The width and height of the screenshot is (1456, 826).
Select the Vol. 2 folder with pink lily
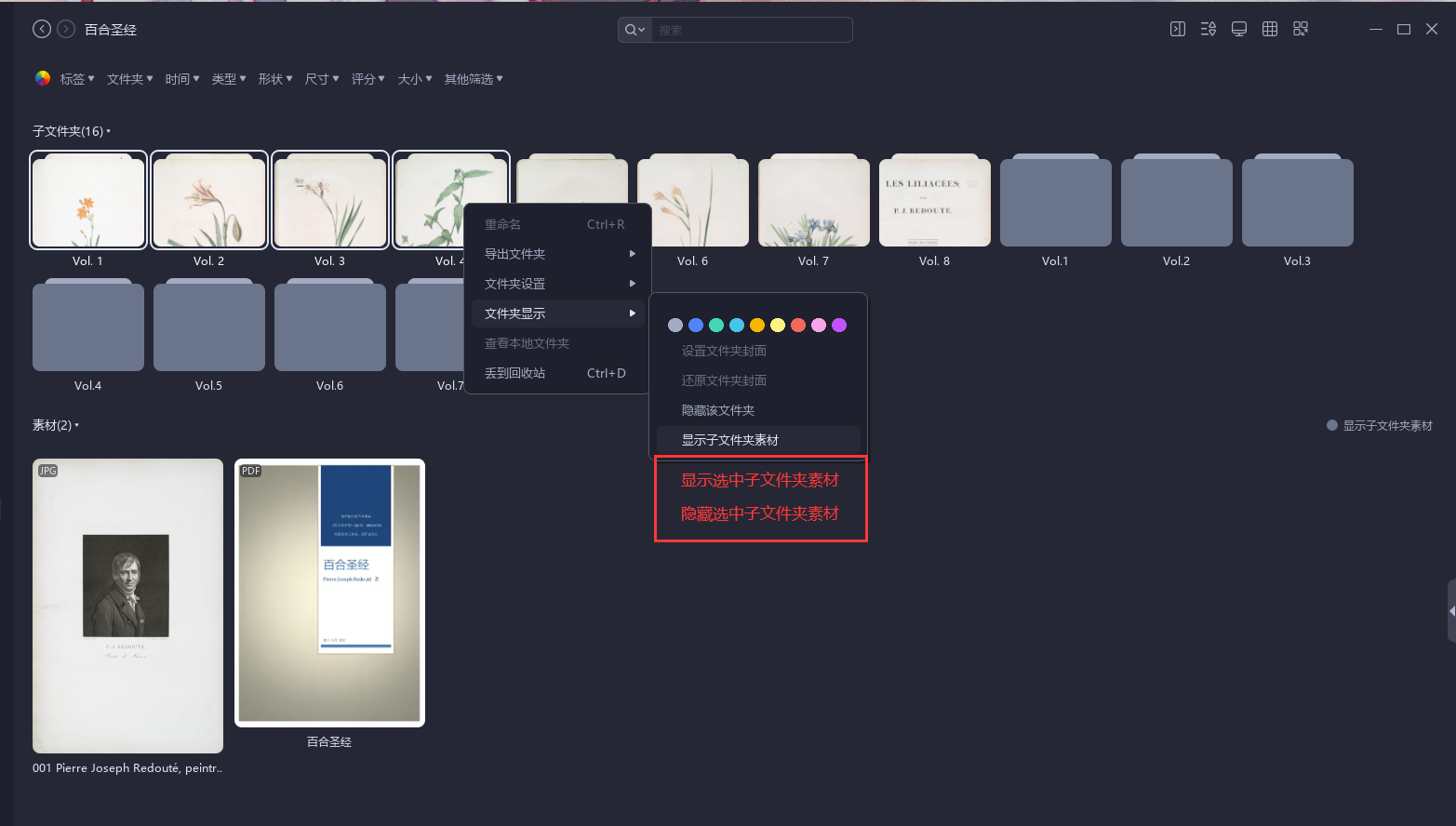pos(209,200)
